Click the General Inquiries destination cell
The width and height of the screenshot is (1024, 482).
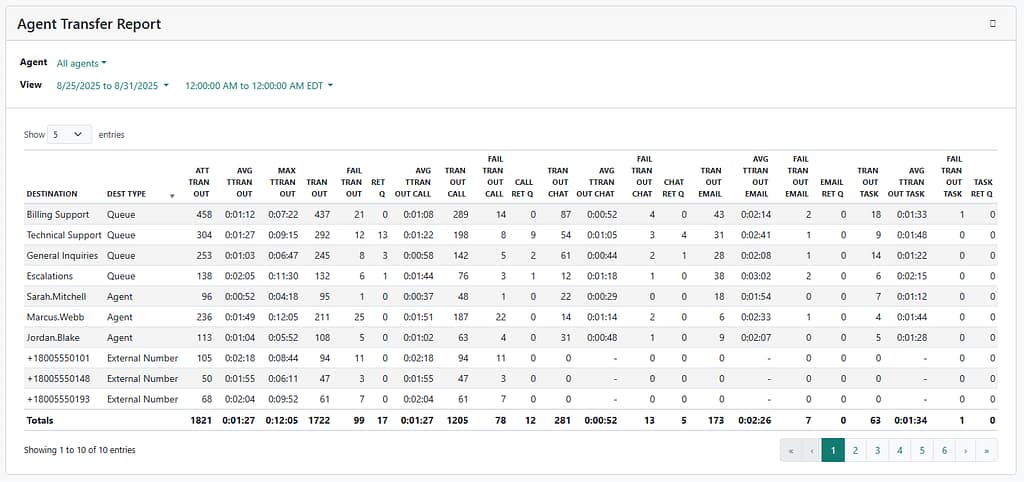[62, 255]
